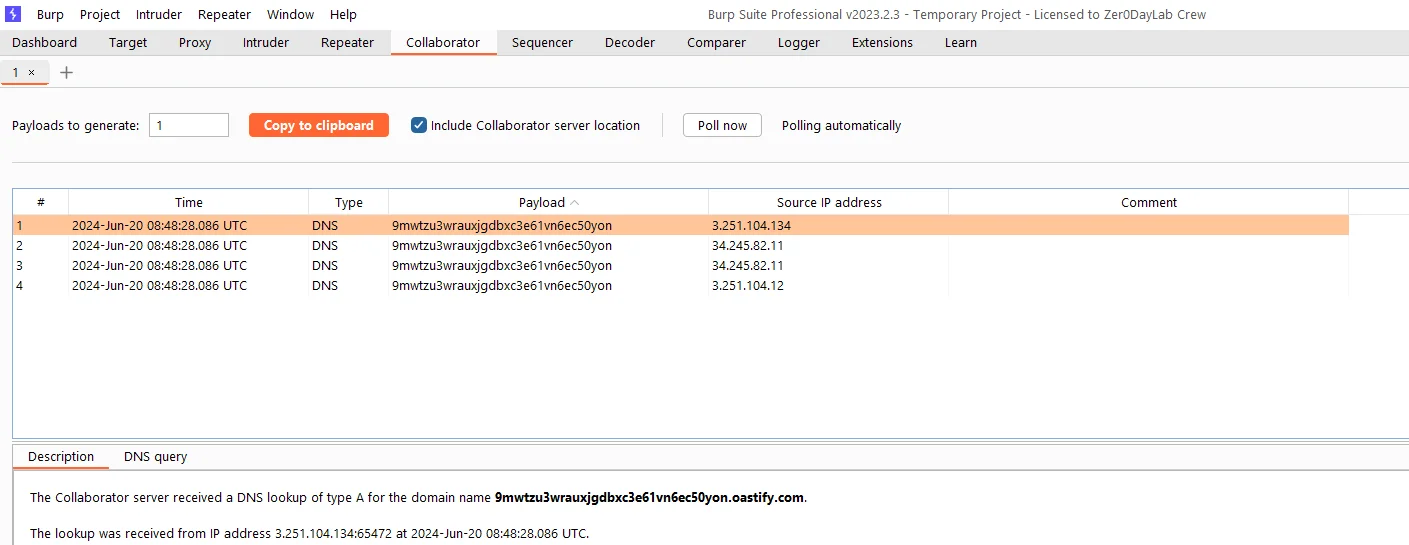The image size is (1409, 545).
Task: Switch to the Proxy tab
Action: [195, 42]
